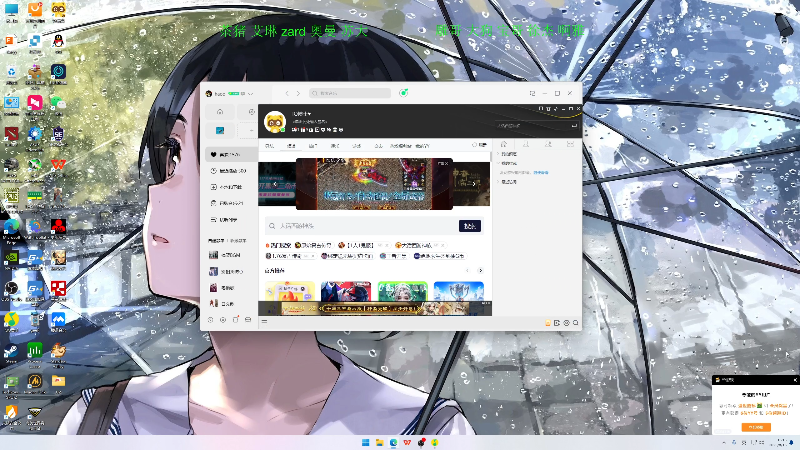Select the sixth category tab
This screenshot has width=800, height=450.
[379, 146]
